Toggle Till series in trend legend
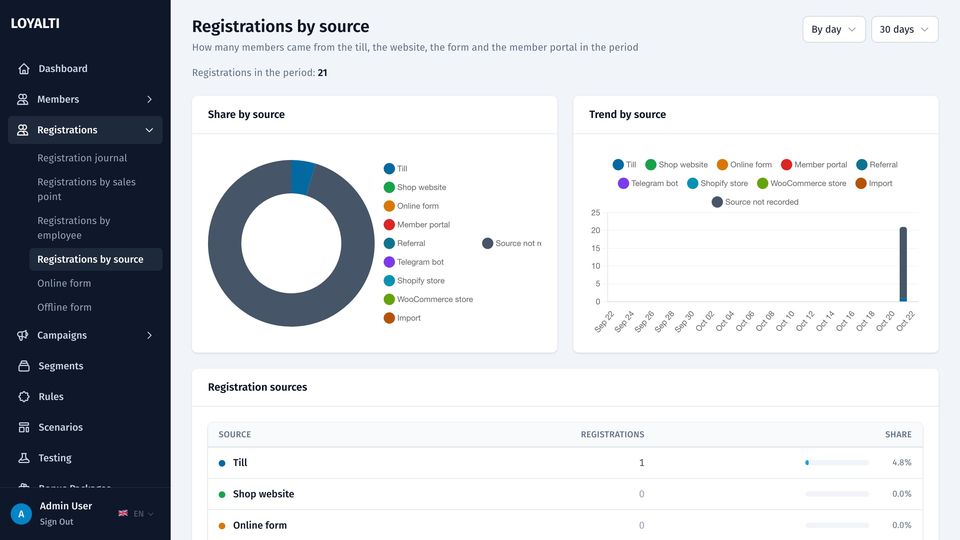This screenshot has height=540, width=960. coord(624,165)
